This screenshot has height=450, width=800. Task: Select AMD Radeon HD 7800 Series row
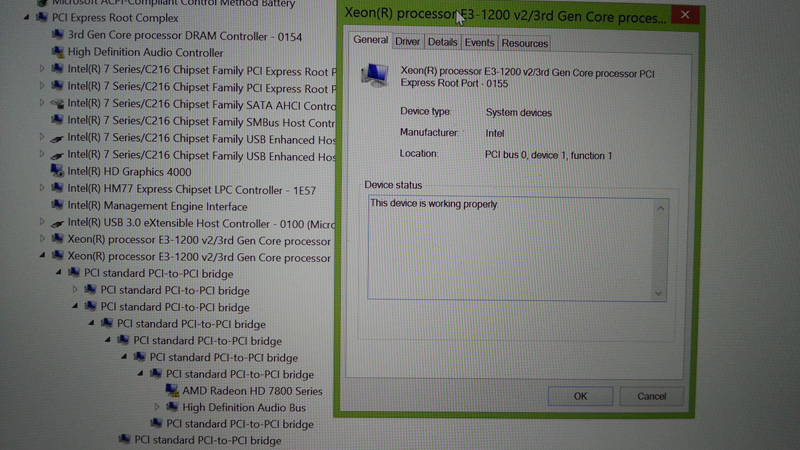pyautogui.click(x=253, y=391)
